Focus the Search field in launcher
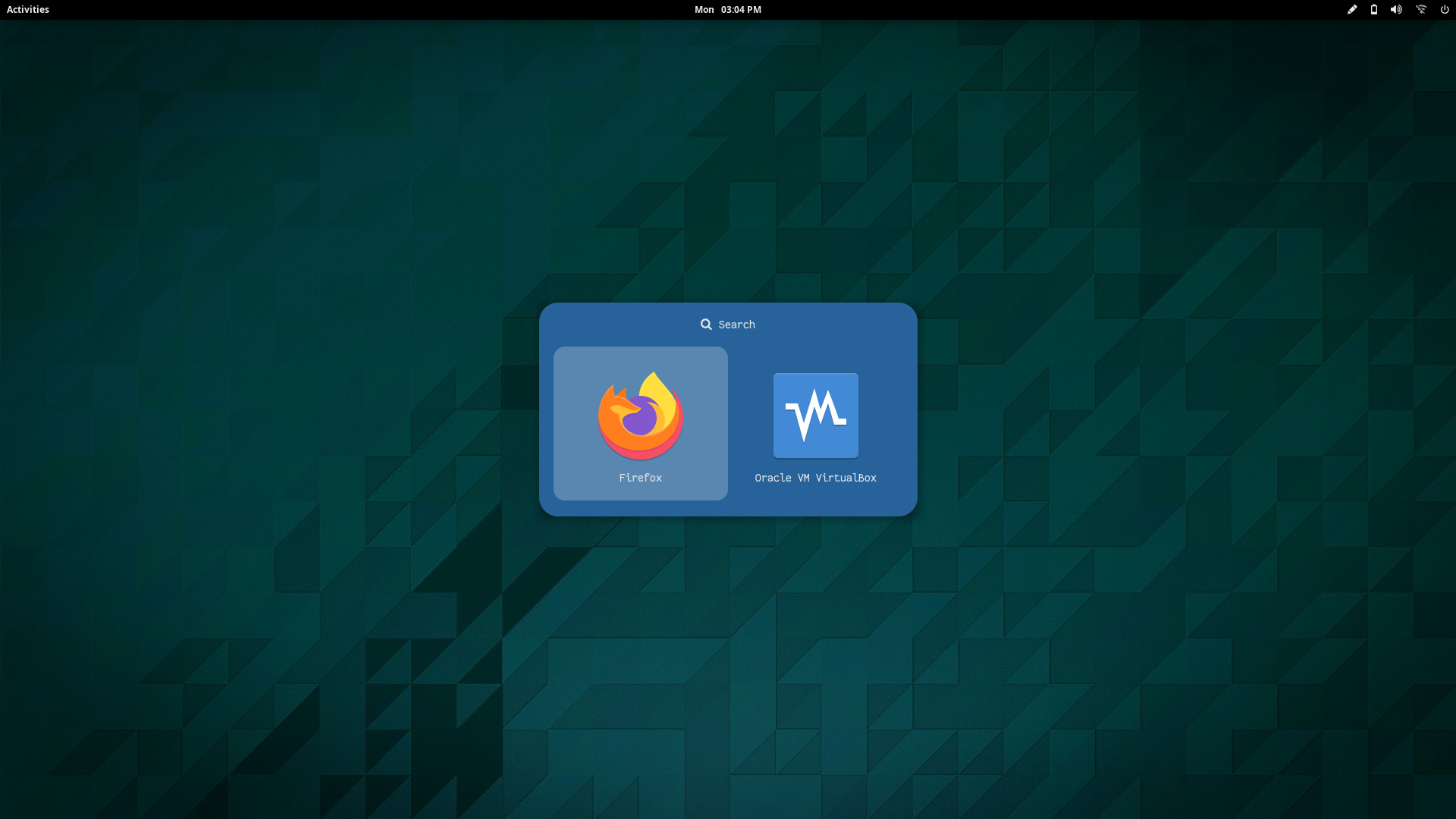The height and width of the screenshot is (819, 1456). (727, 325)
